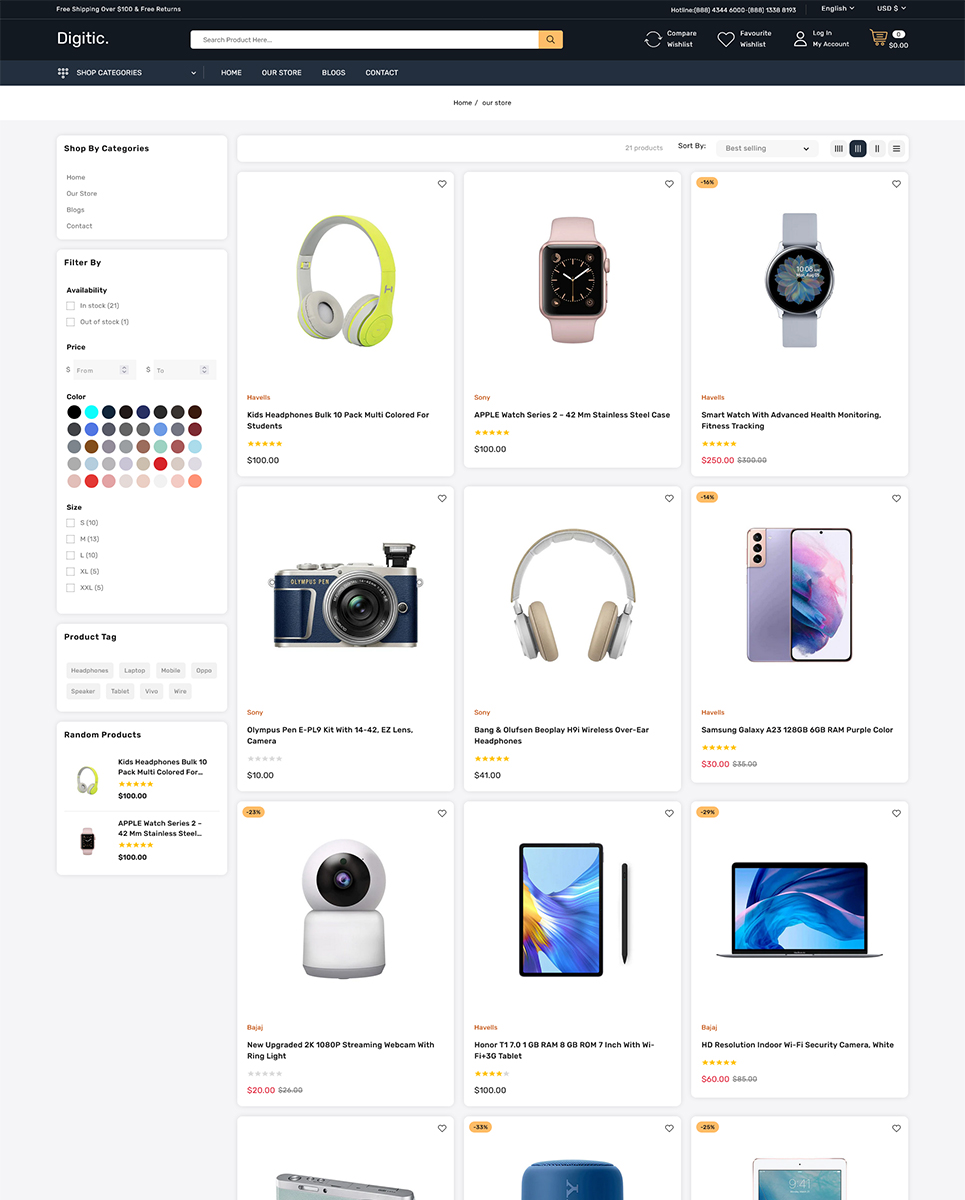The height and width of the screenshot is (1200, 965).
Task: Tick the XL size checkbox
Action: click(x=71, y=571)
